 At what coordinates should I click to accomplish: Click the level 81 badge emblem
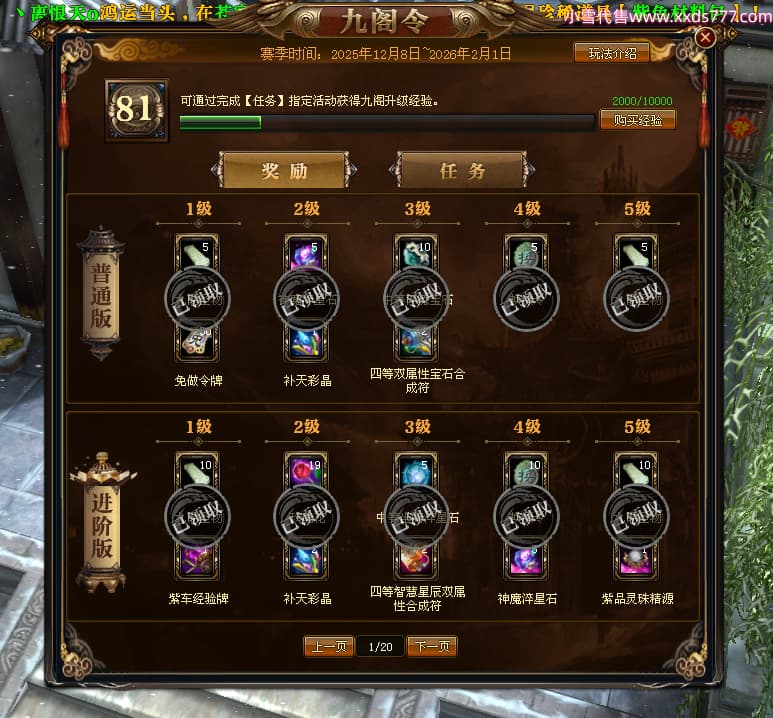click(137, 110)
